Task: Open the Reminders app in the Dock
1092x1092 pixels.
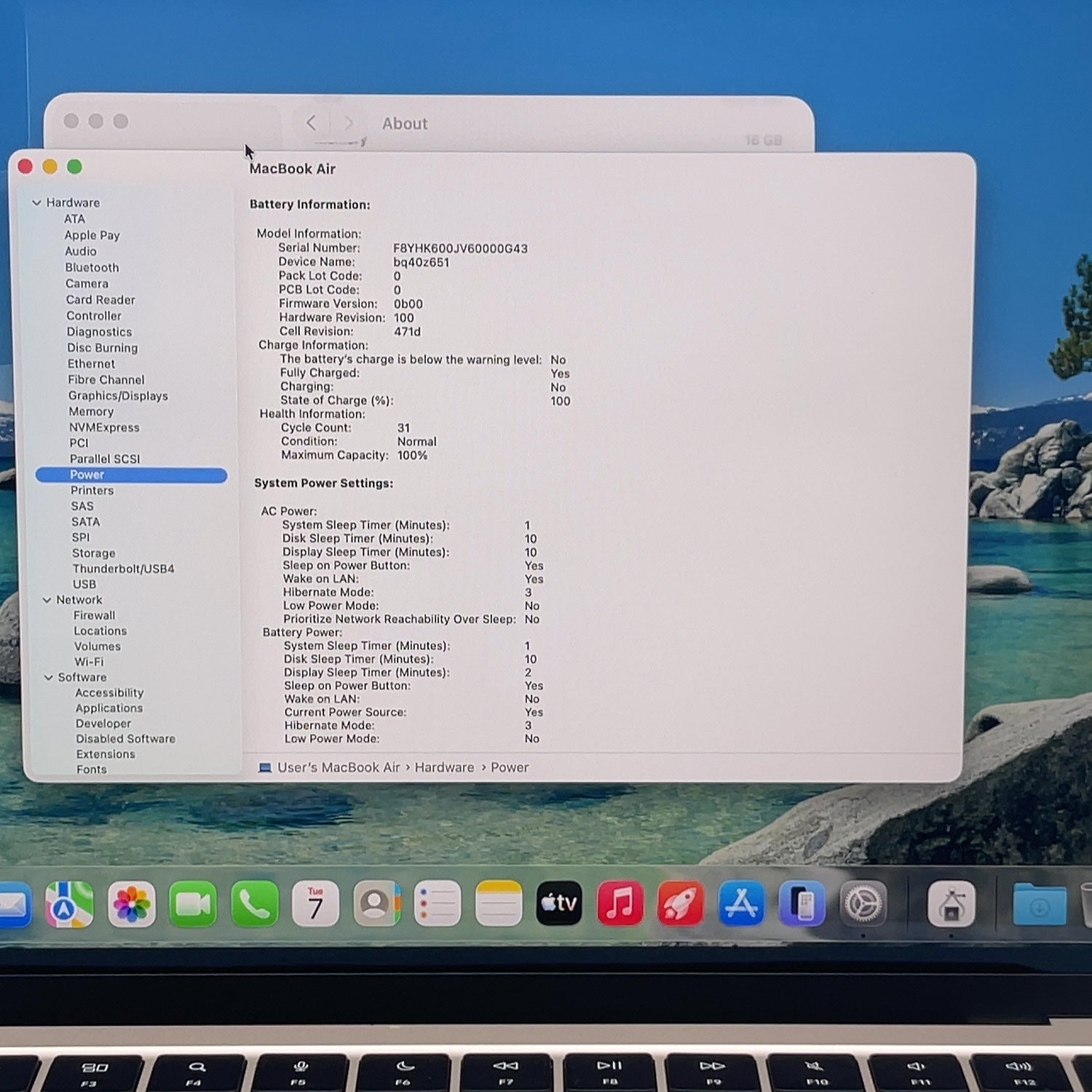Action: [438, 903]
